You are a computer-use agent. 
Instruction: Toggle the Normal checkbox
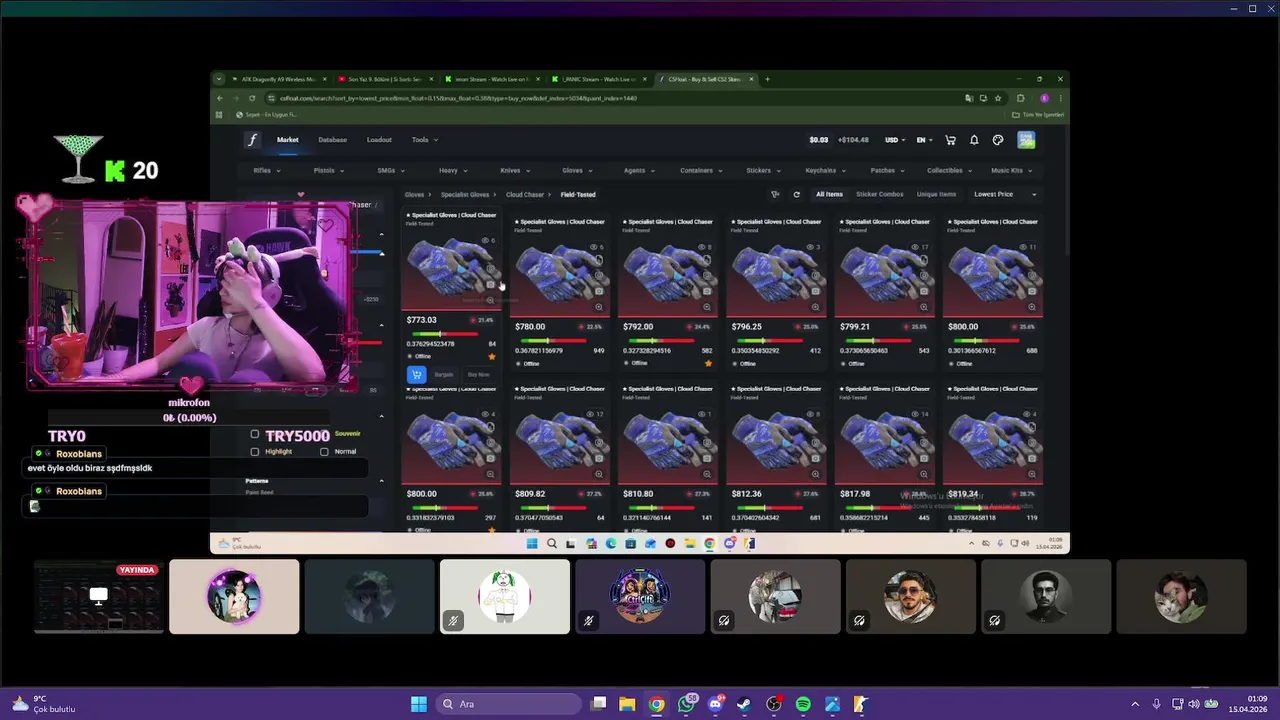324,452
